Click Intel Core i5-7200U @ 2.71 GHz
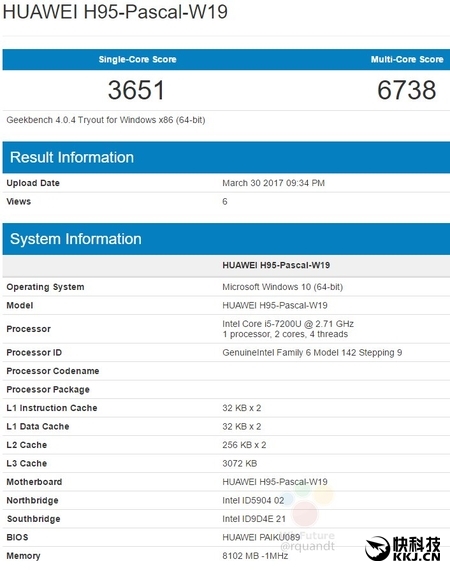The height and width of the screenshot is (571, 450). (288, 324)
